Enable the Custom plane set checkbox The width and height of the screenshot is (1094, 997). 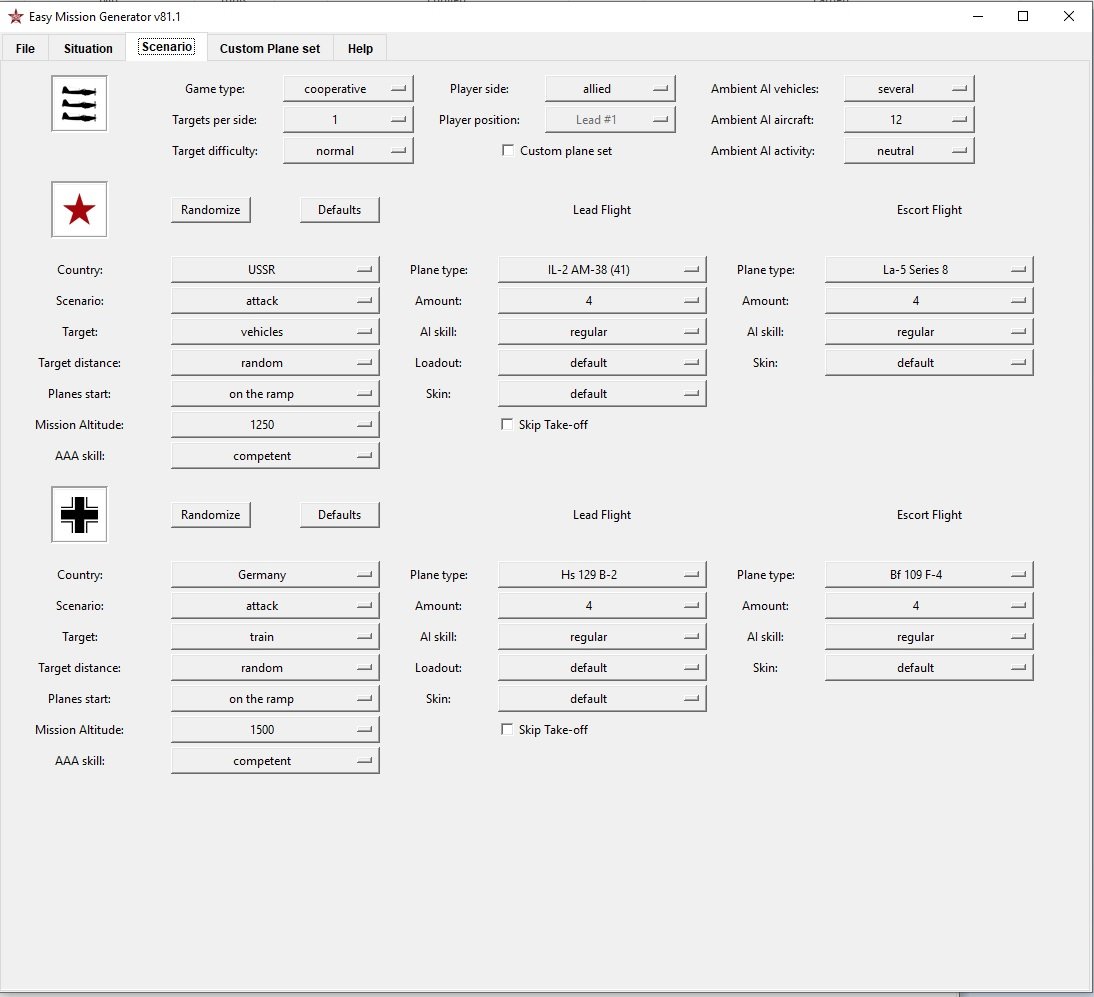508,151
